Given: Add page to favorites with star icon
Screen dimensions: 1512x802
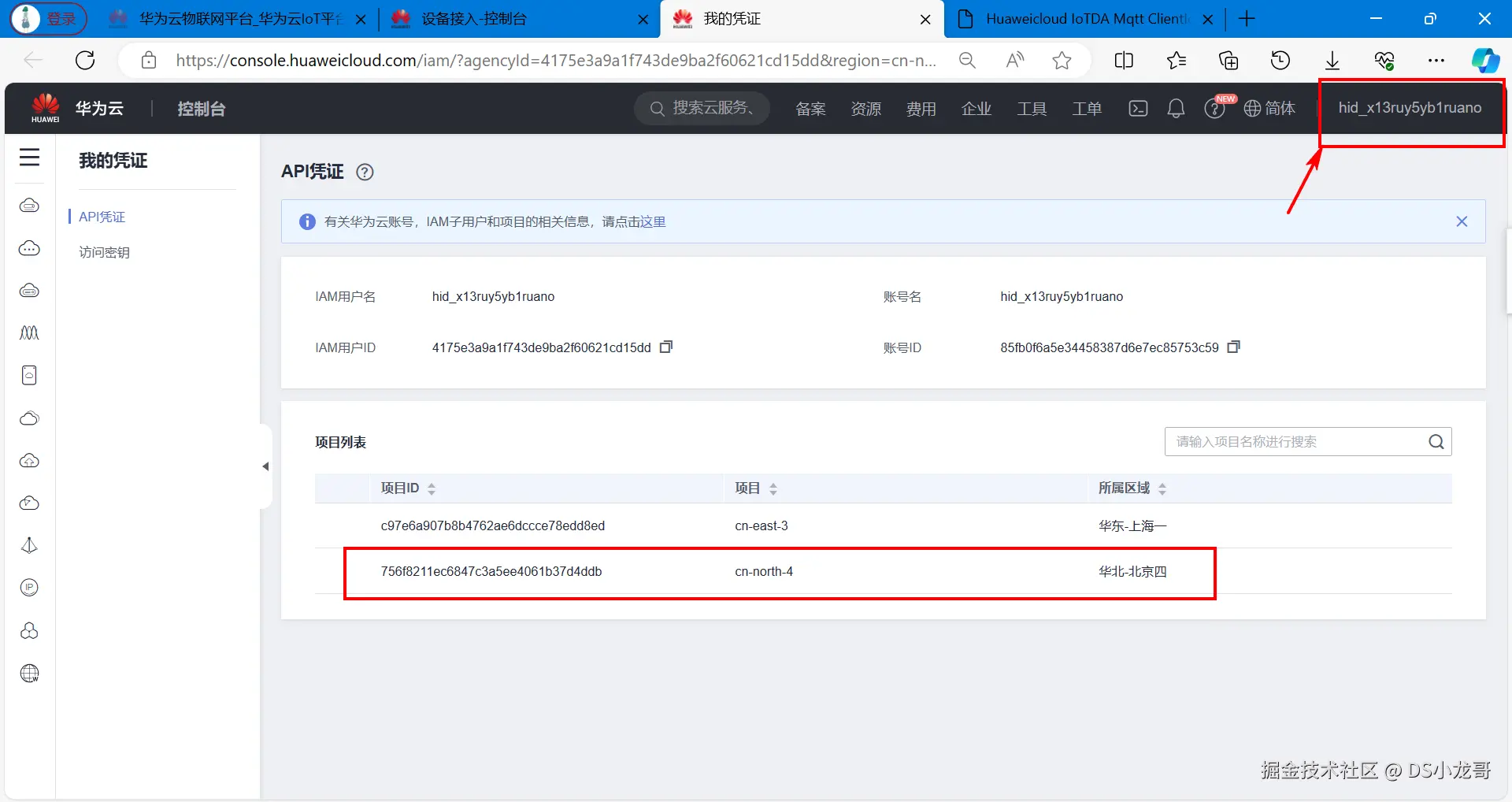Looking at the screenshot, I should 1062,60.
